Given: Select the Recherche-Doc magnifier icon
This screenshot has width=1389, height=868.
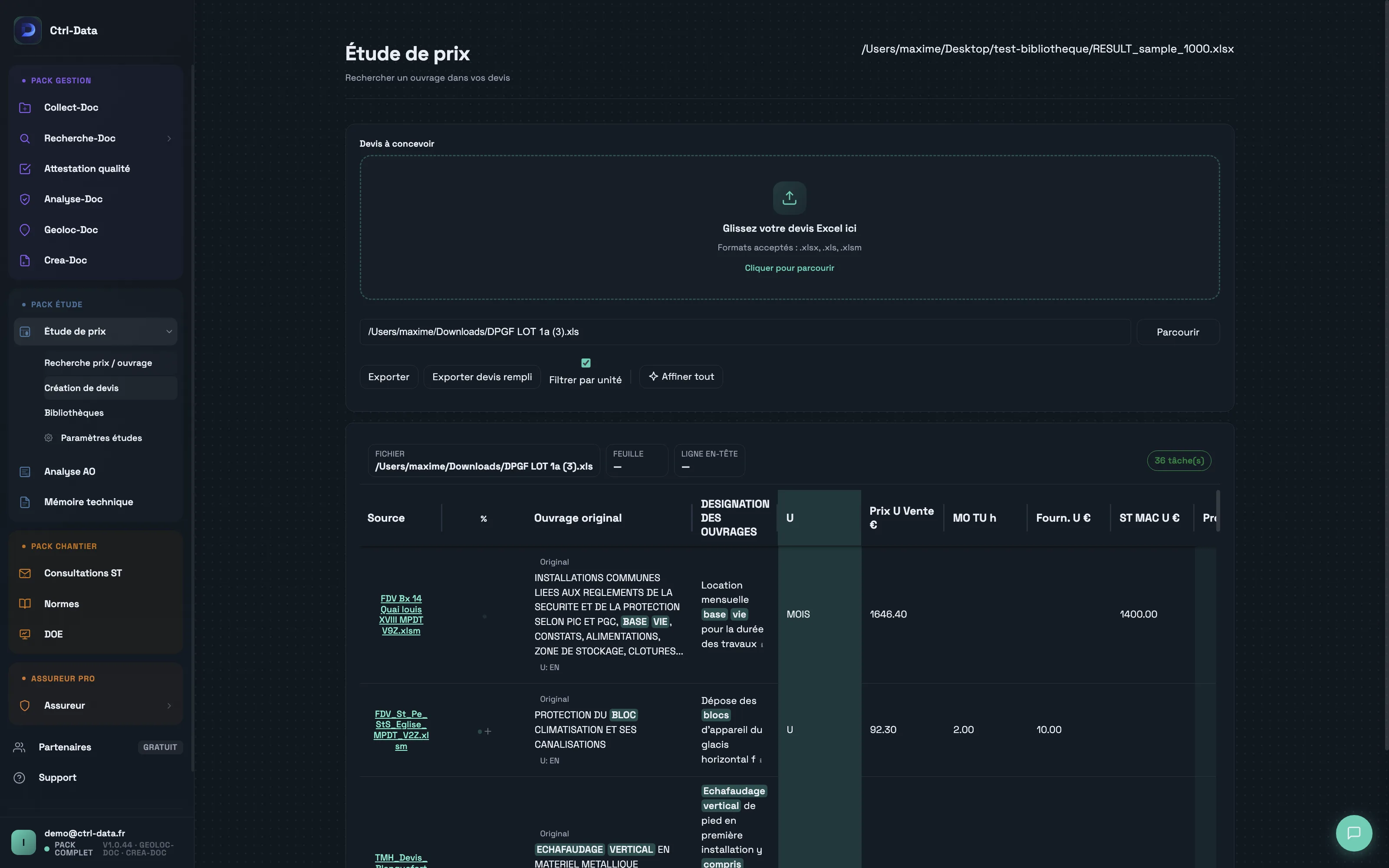Looking at the screenshot, I should coord(25,138).
